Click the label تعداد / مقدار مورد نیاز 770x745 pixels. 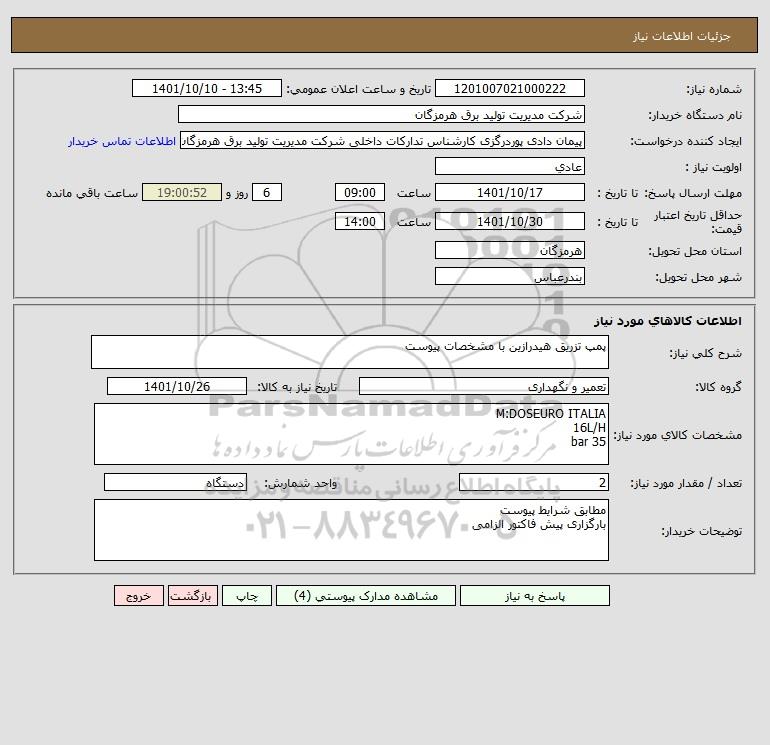tap(686, 483)
